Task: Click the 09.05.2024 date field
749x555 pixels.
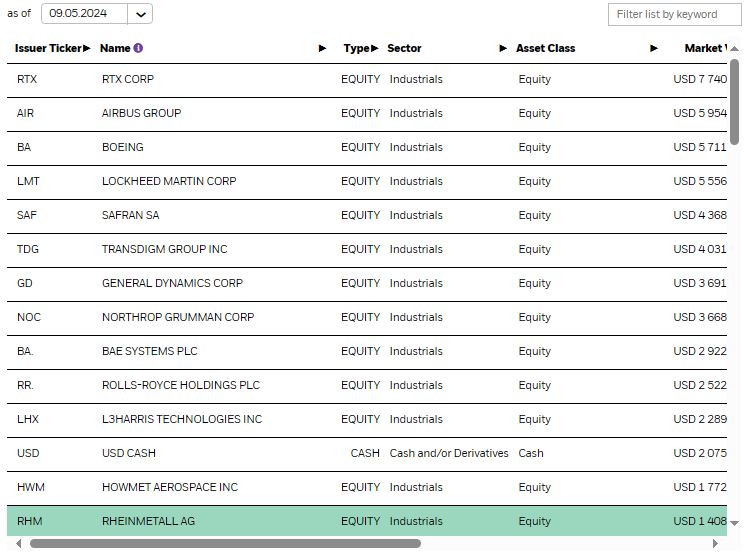Action: pos(85,13)
